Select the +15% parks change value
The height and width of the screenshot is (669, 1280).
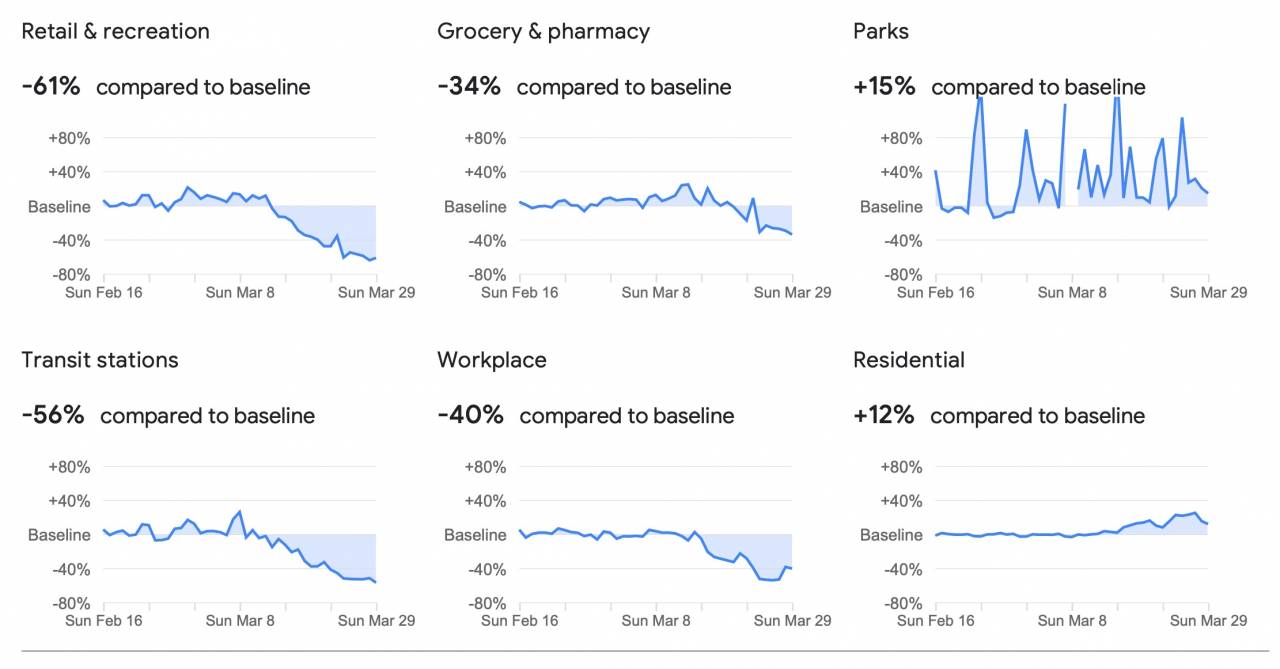[x=884, y=86]
